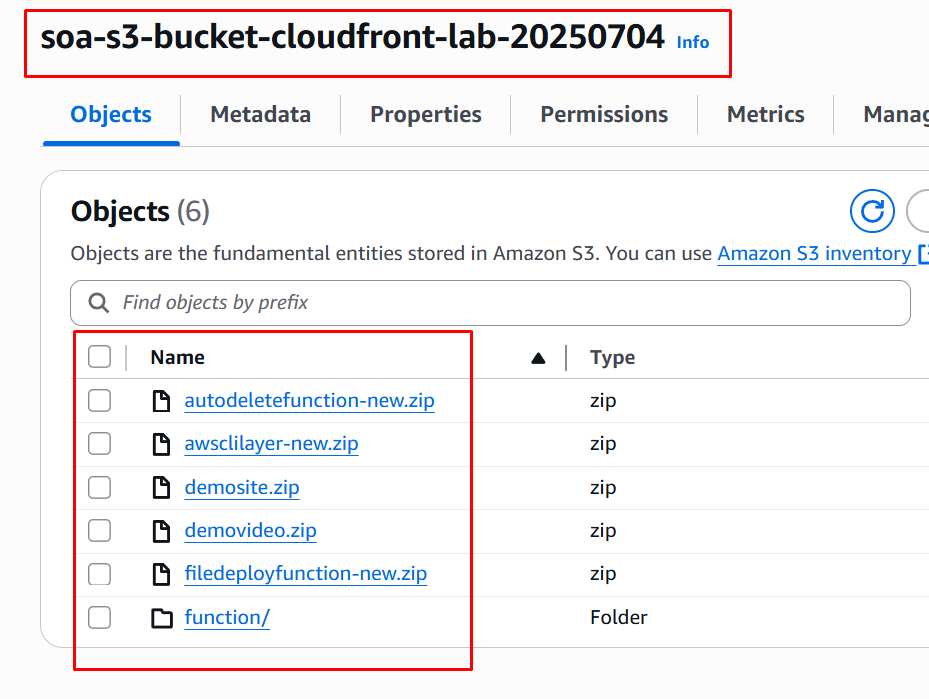This screenshot has width=929, height=699.
Task: Open the Permissions tab
Action: (604, 115)
